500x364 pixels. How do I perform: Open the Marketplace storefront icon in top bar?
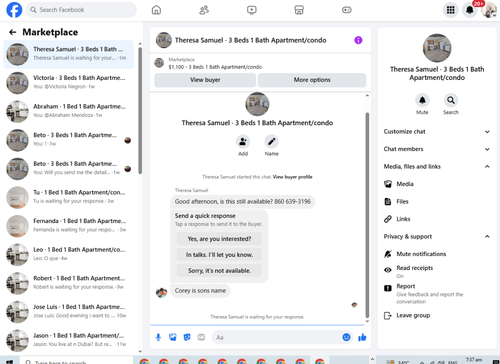[299, 10]
